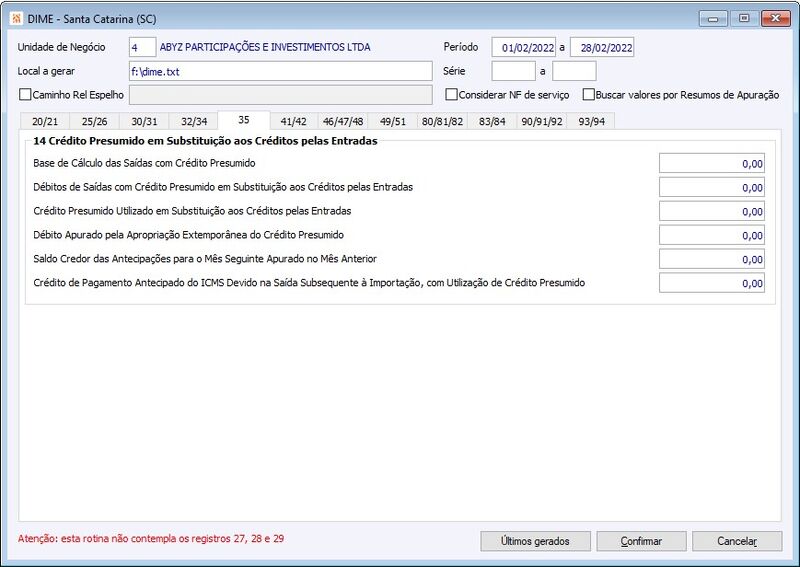
Task: Click the Série label
Action: tap(454, 71)
